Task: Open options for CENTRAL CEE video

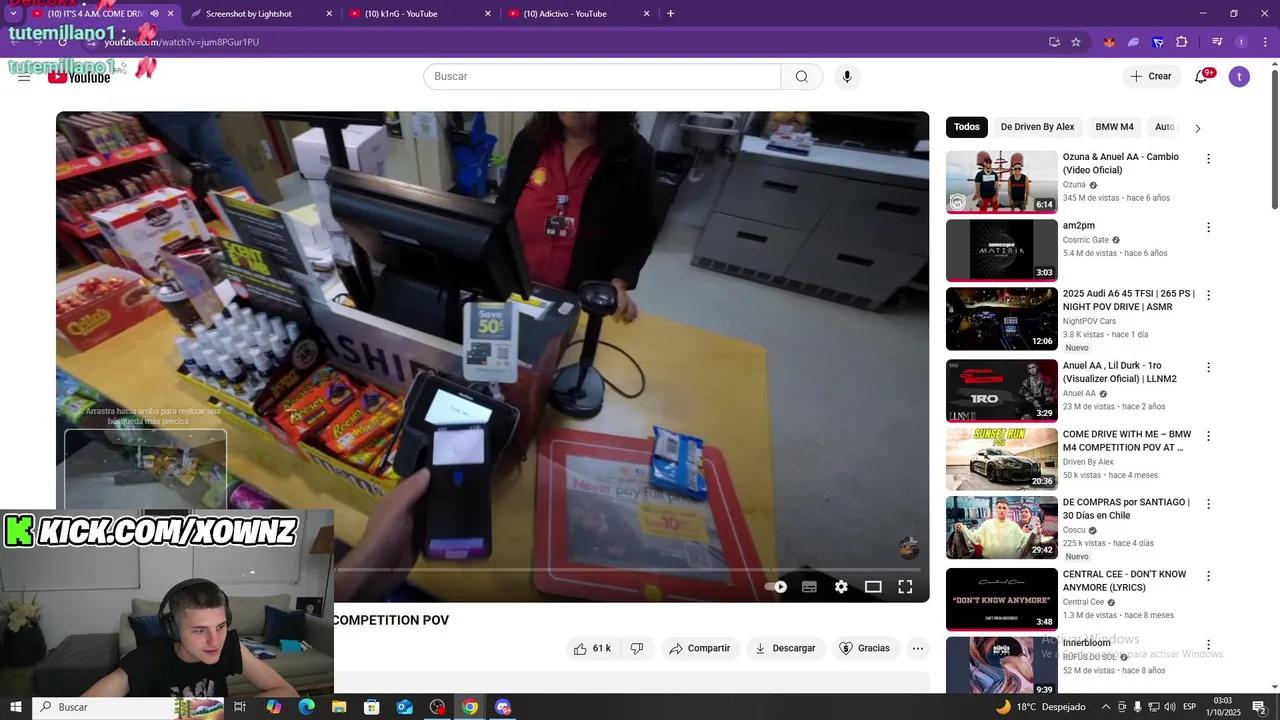Action: (1208, 576)
